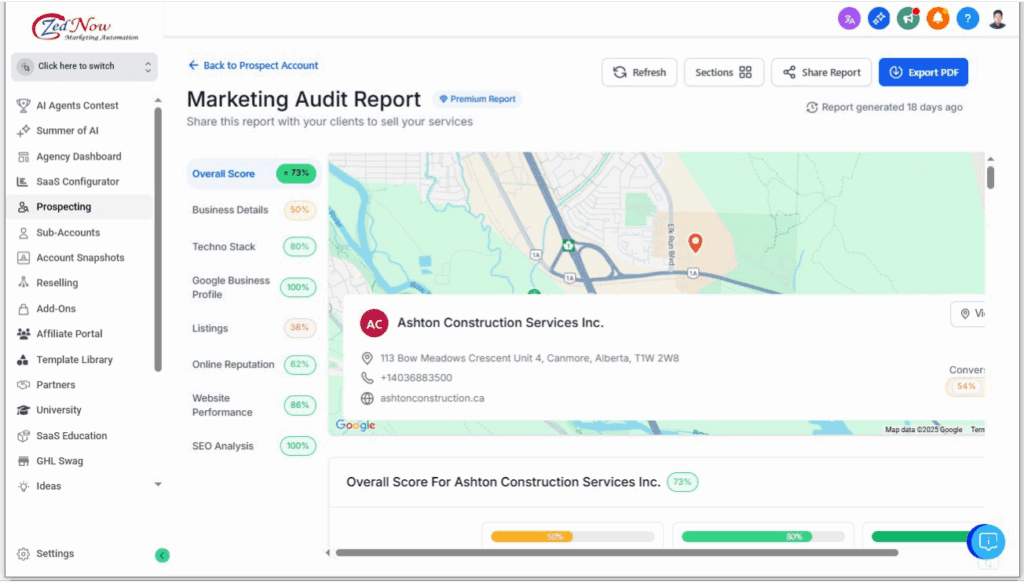Screen dimensions: 1024x583
Task: Click the Export PDF button
Action: 923,72
